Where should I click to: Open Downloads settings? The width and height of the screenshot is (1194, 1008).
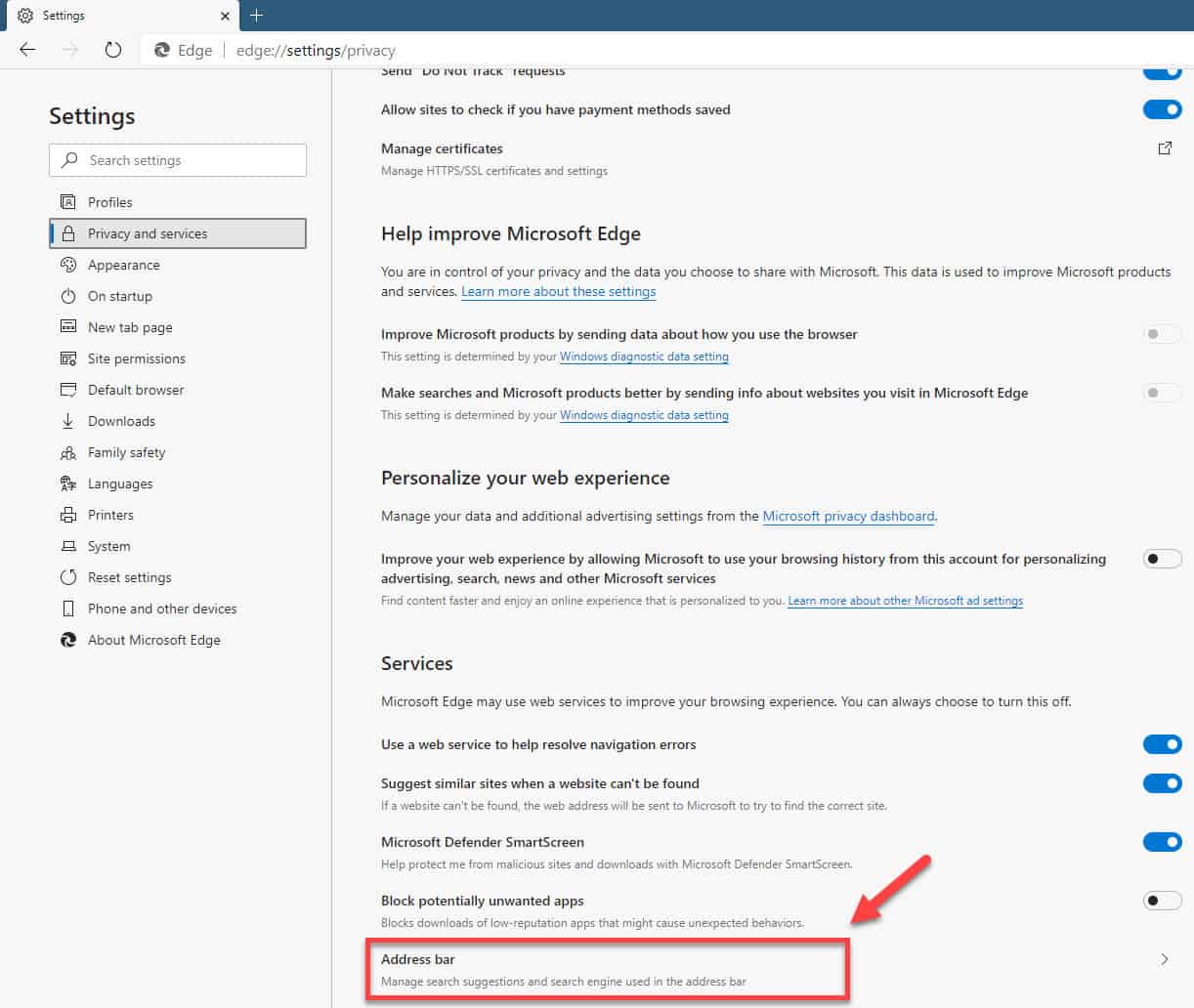[178, 421]
